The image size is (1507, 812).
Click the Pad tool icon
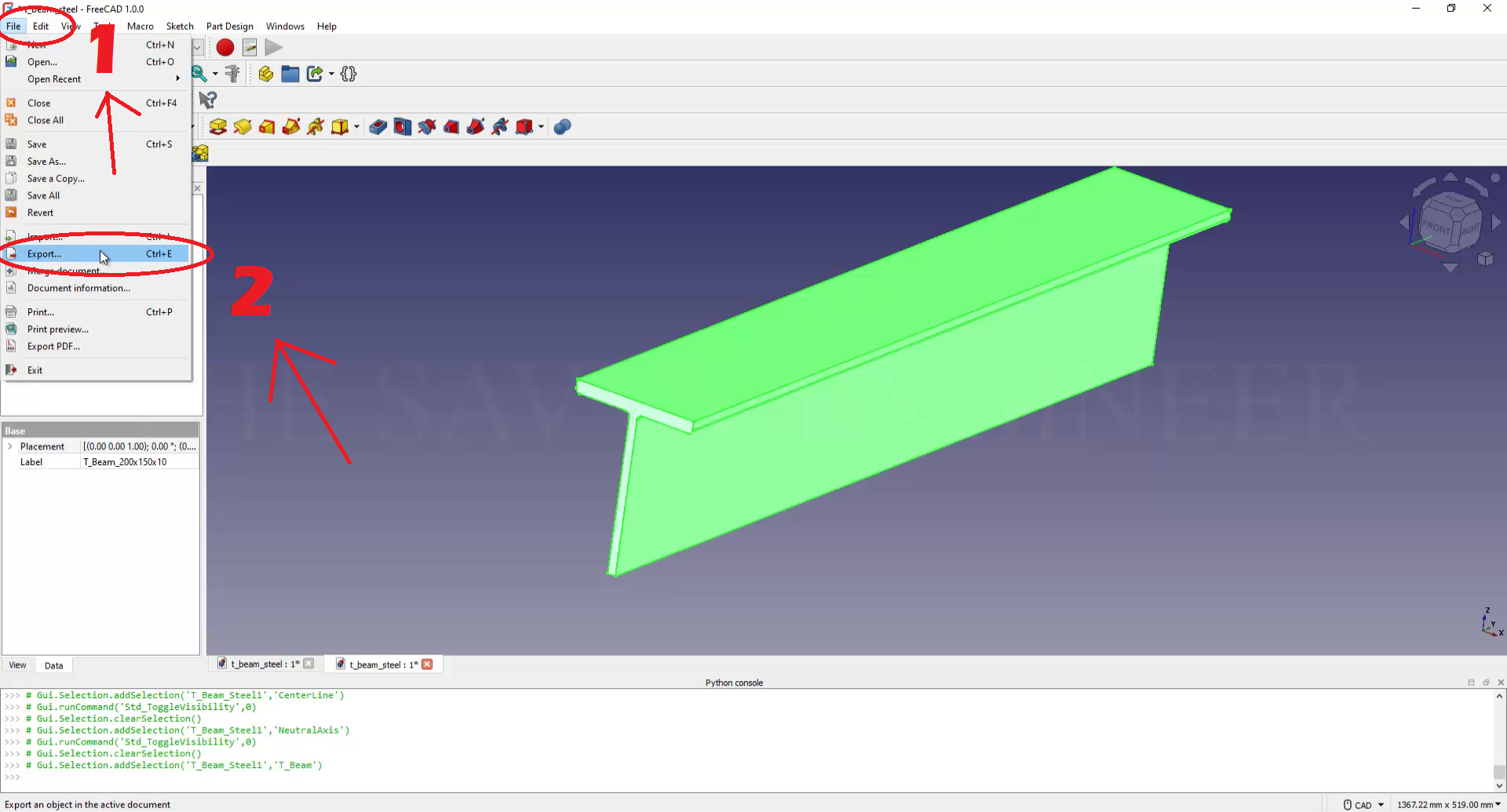pos(218,127)
